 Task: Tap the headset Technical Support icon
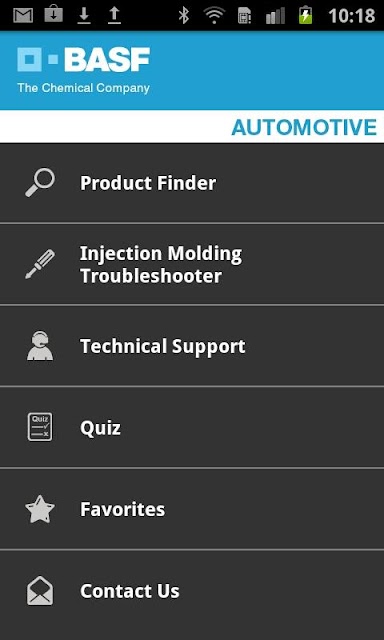point(40,346)
